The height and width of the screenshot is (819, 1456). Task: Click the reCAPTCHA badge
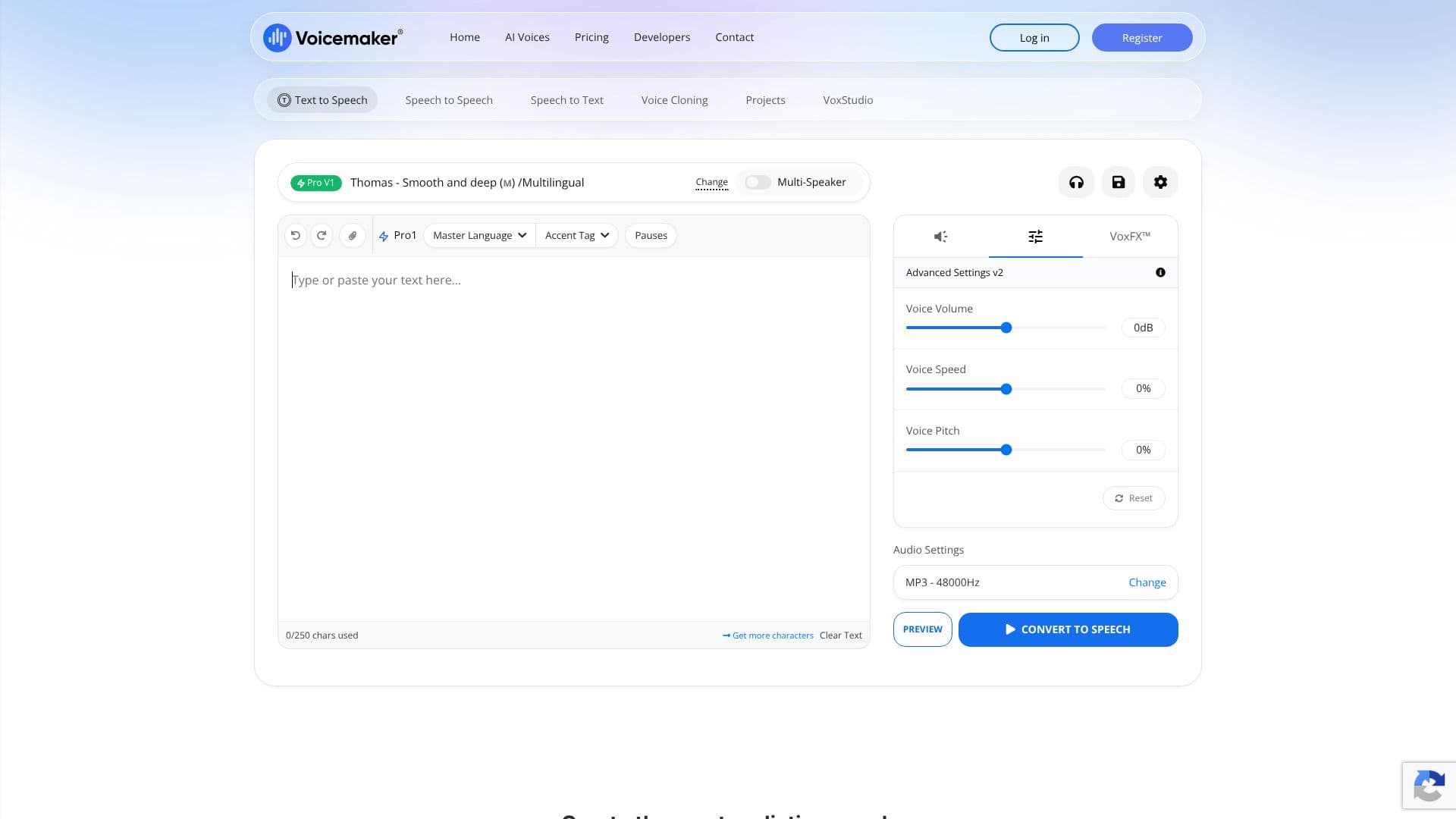(1429, 785)
